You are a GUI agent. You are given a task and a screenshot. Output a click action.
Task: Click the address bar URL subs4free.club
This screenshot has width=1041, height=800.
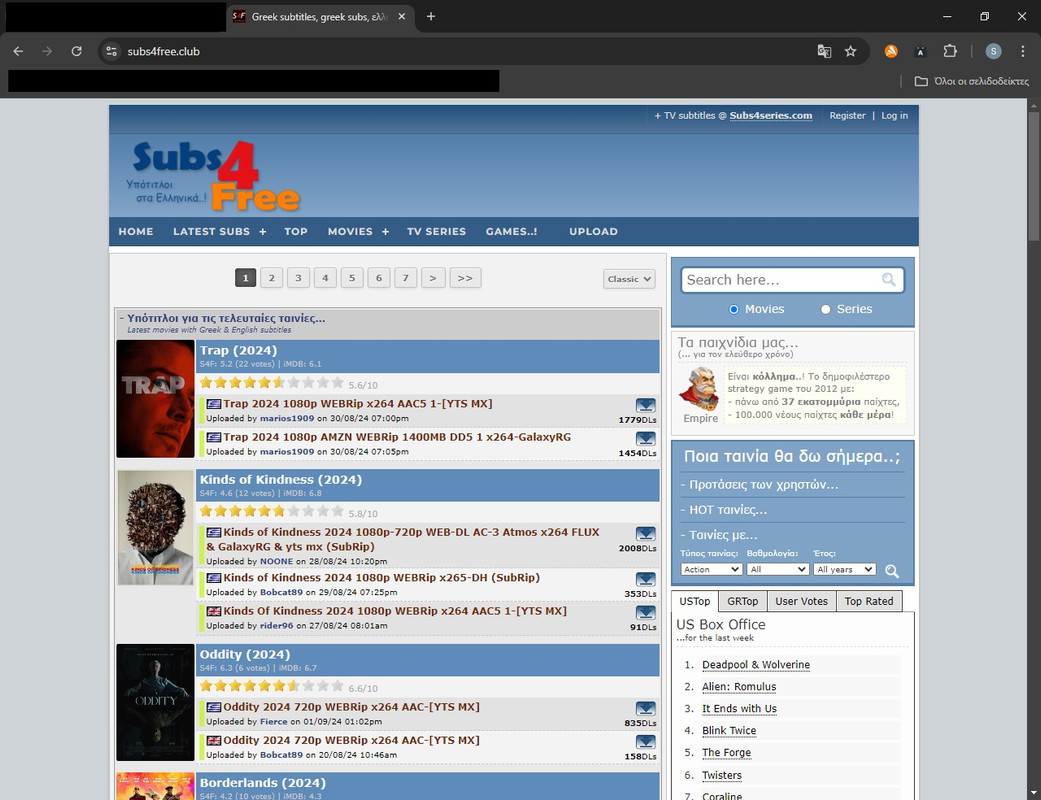tap(163, 51)
